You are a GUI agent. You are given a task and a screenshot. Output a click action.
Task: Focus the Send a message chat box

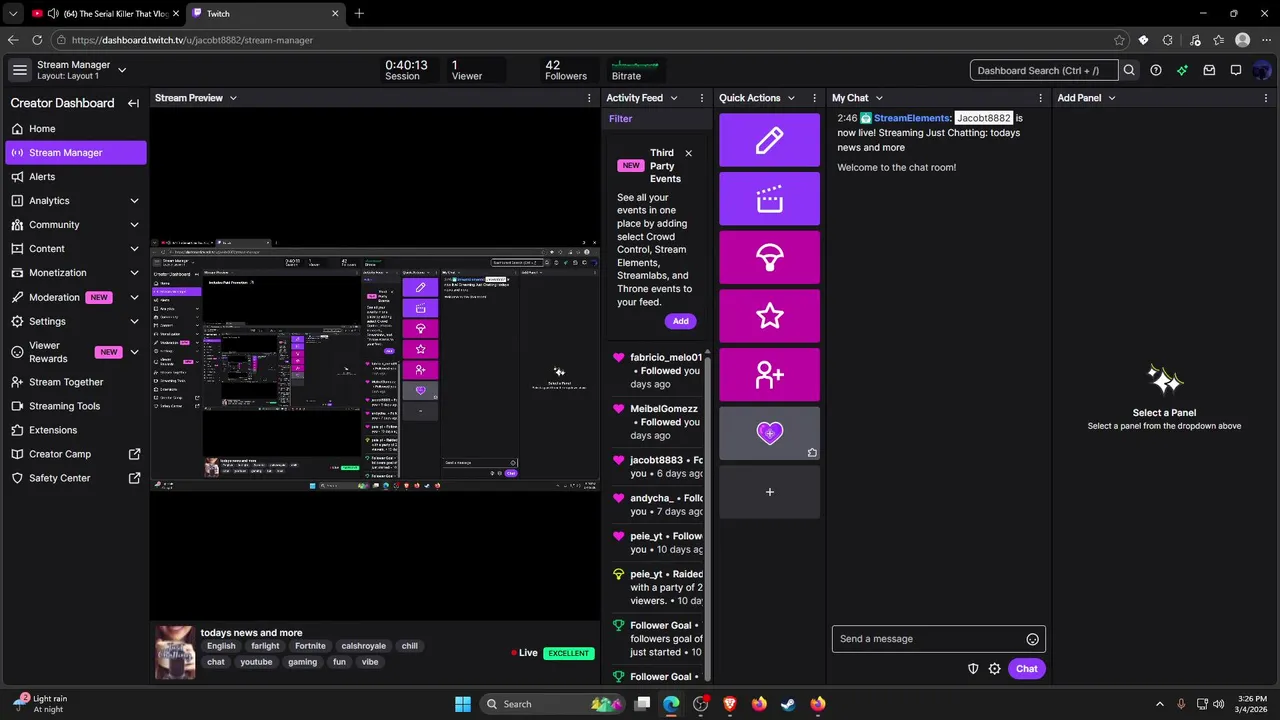939,639
